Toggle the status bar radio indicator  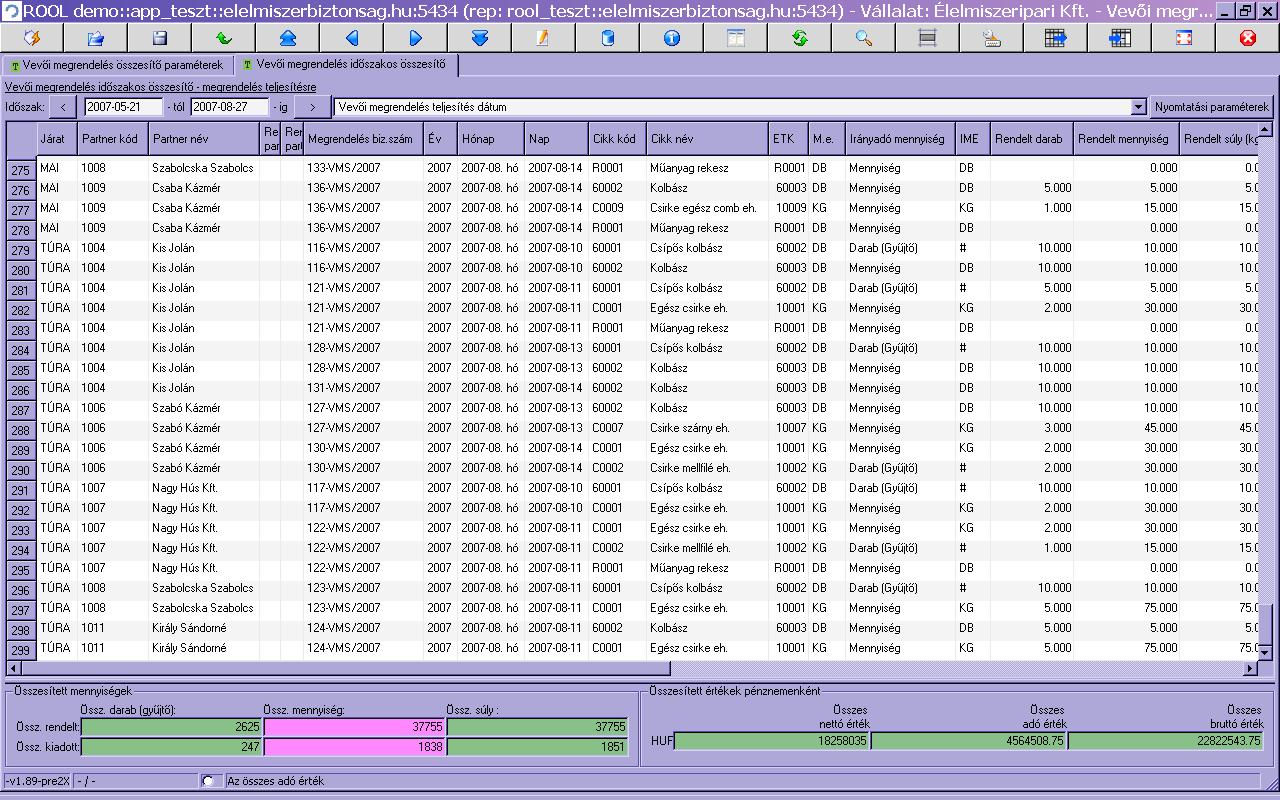[x=208, y=781]
